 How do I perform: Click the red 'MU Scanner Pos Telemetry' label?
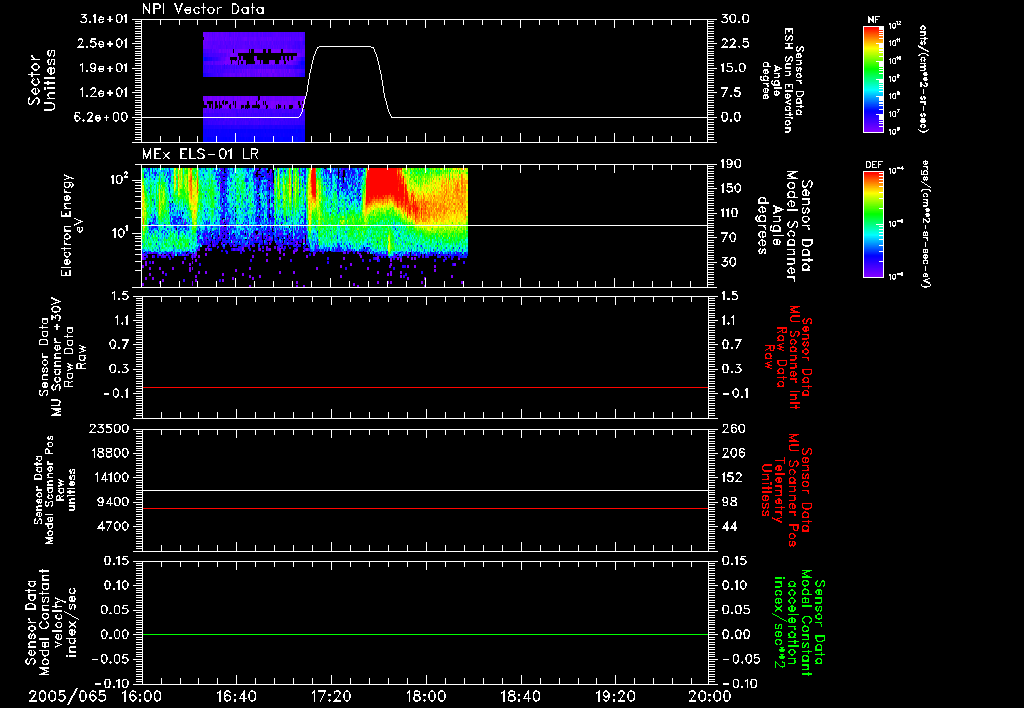point(786,490)
